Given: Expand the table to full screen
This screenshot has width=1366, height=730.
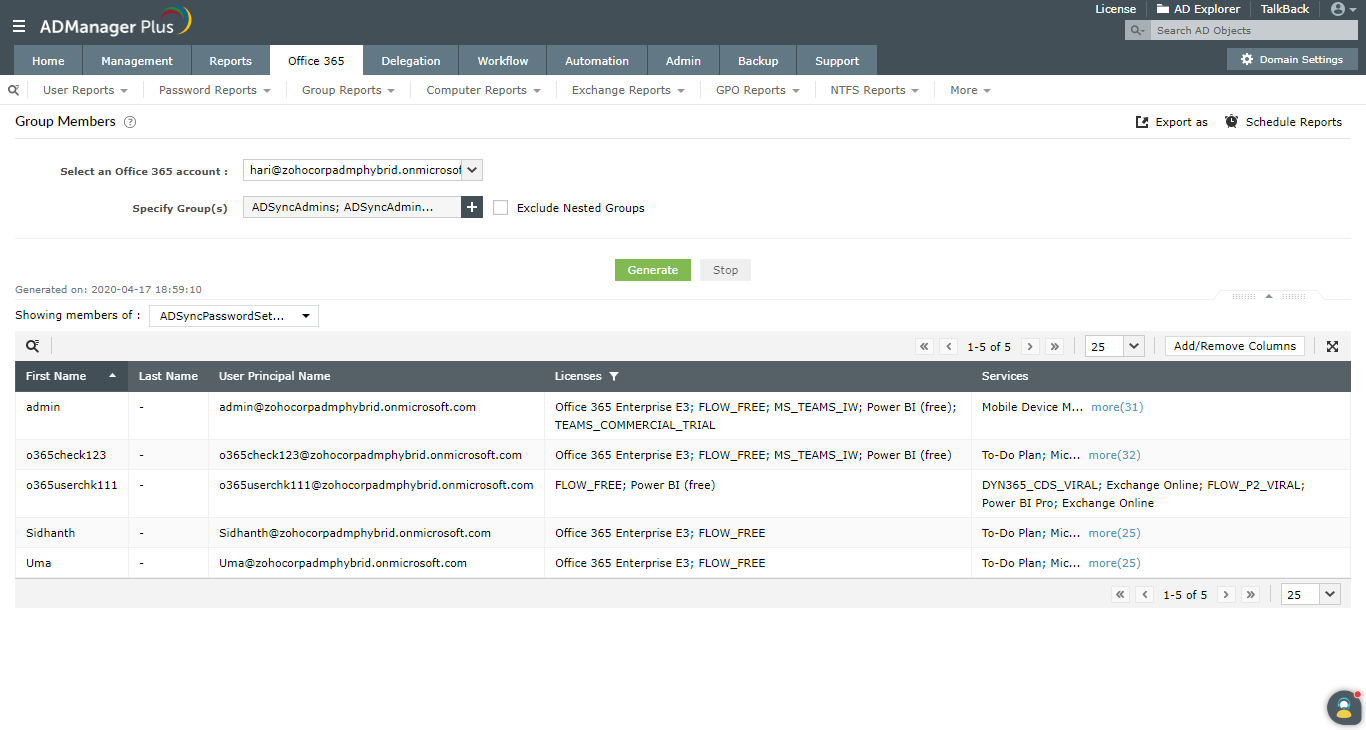Looking at the screenshot, I should (x=1332, y=346).
